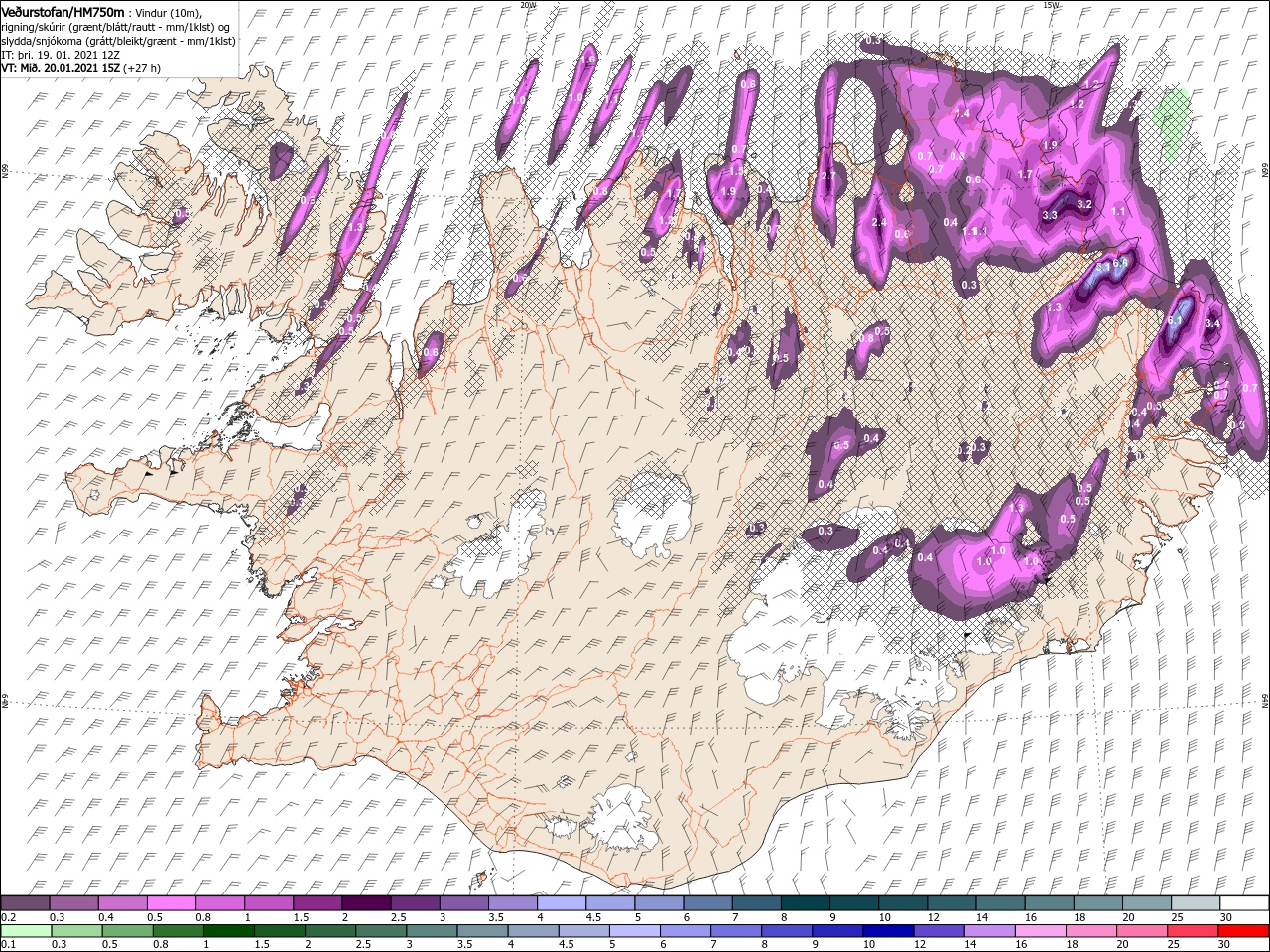1270x952 pixels.
Task: Select the red bottom legend swatch after 30
Action: (1243, 930)
